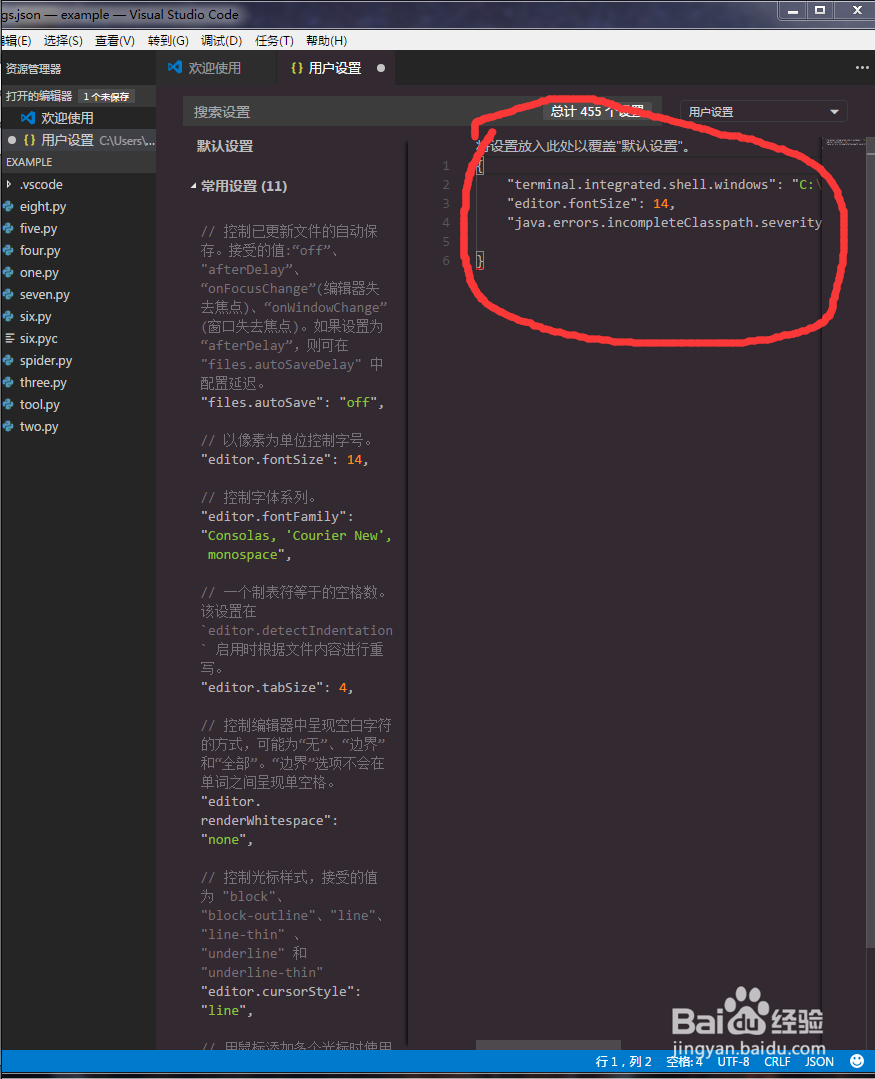Change line endings via CRLF status item
875x1079 pixels.
(x=777, y=1061)
